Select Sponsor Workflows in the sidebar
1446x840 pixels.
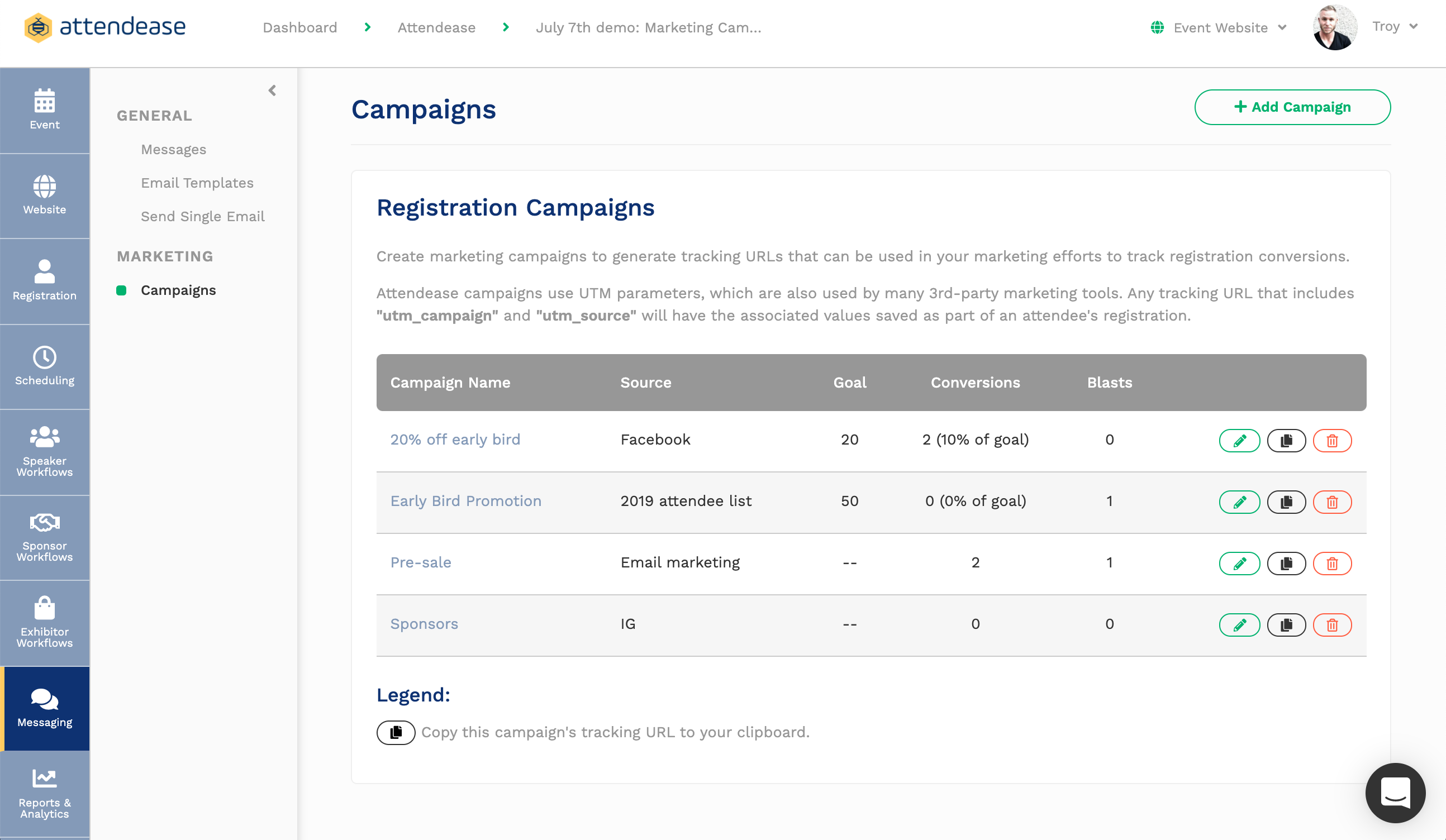pyautogui.click(x=44, y=537)
